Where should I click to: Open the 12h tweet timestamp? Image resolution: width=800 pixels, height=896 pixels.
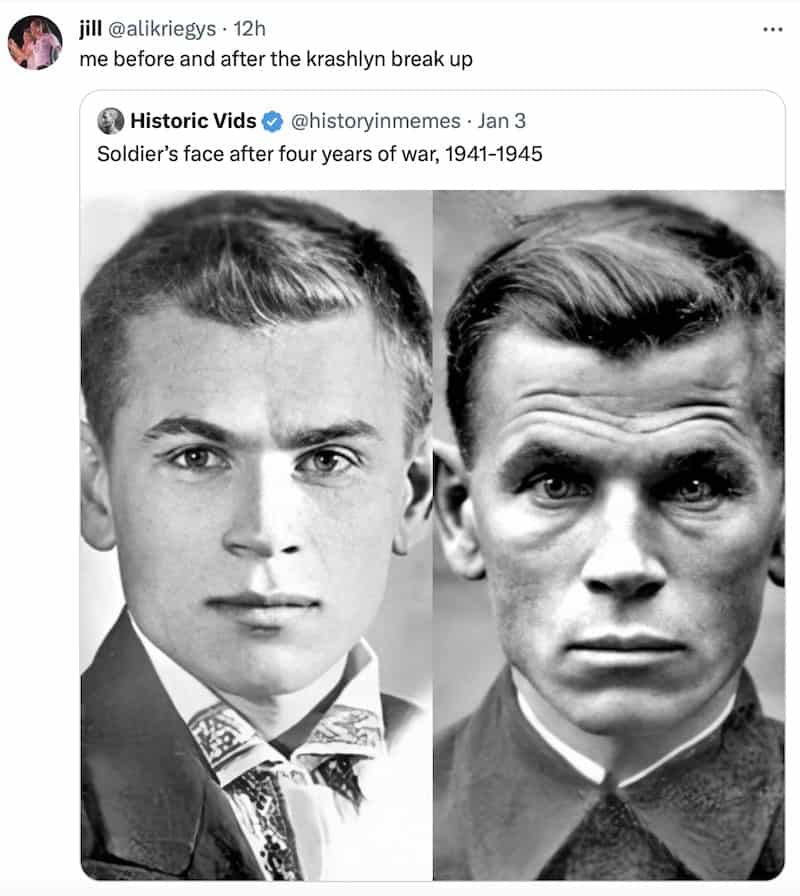click(249, 29)
